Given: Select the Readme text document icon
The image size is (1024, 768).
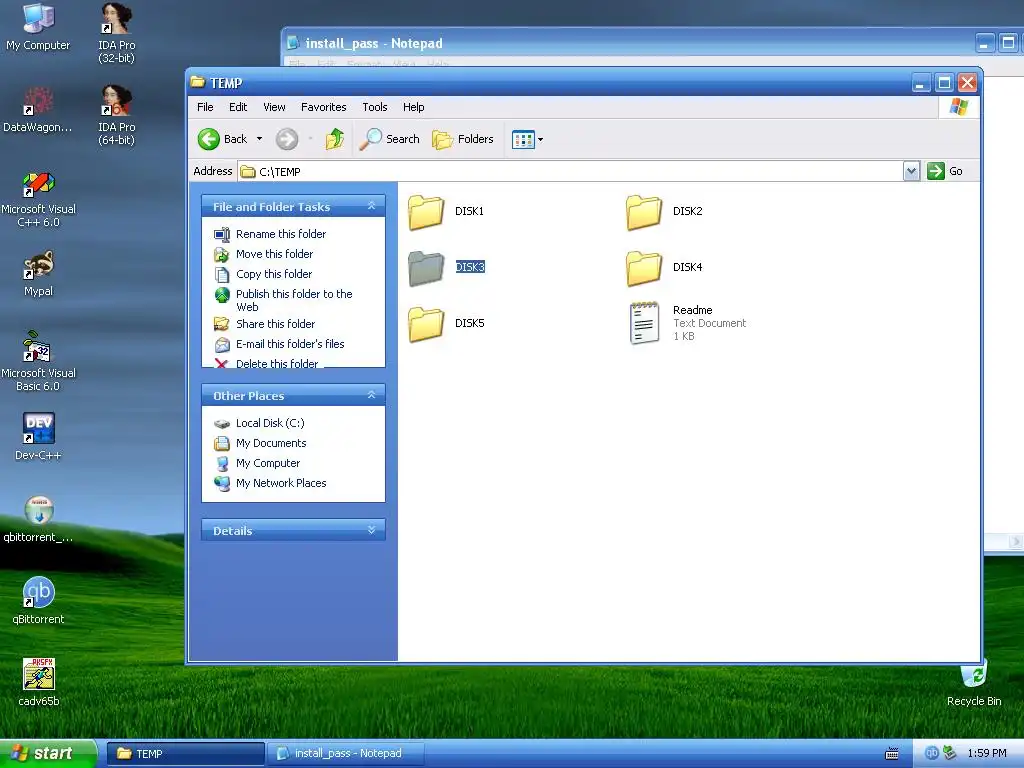Looking at the screenshot, I should pos(644,323).
